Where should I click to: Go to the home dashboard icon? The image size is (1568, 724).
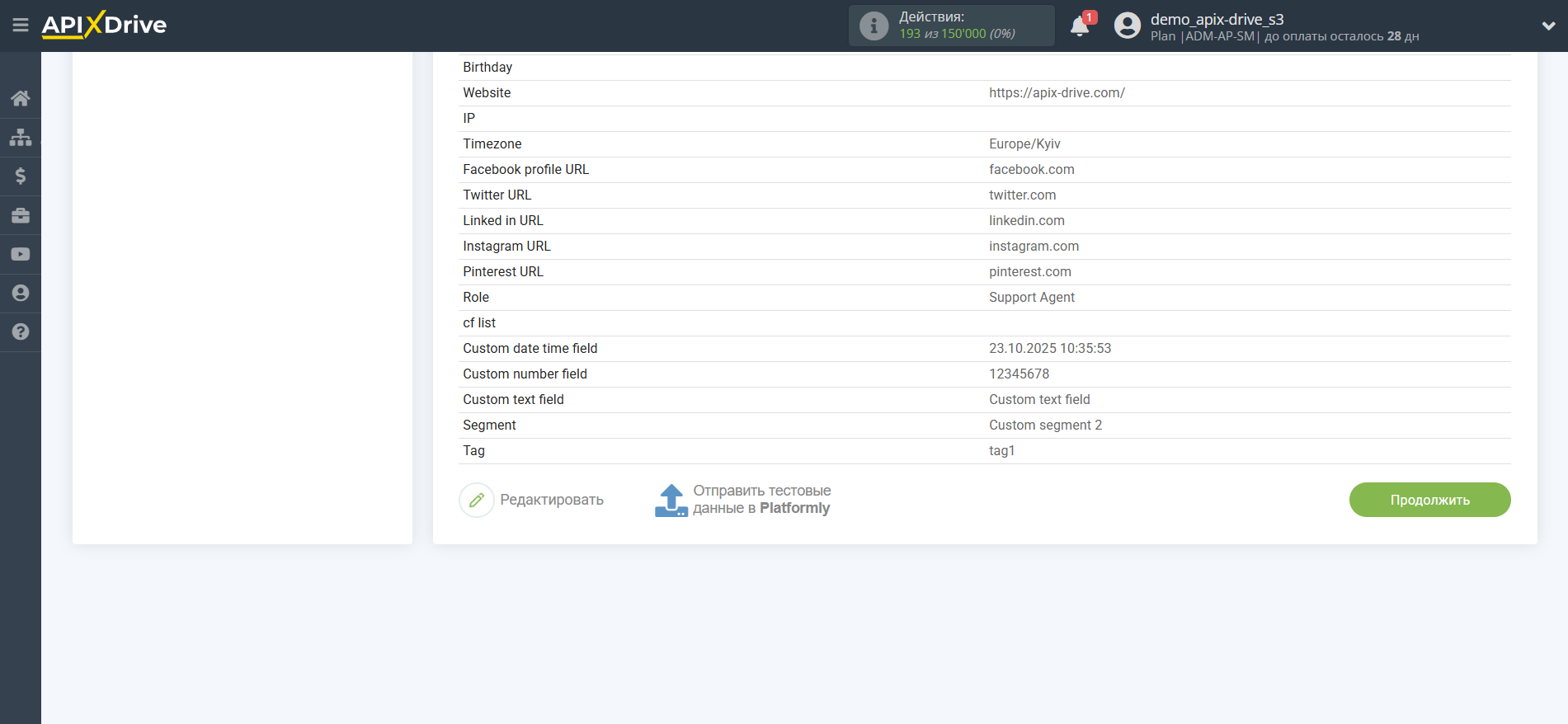pyautogui.click(x=21, y=98)
